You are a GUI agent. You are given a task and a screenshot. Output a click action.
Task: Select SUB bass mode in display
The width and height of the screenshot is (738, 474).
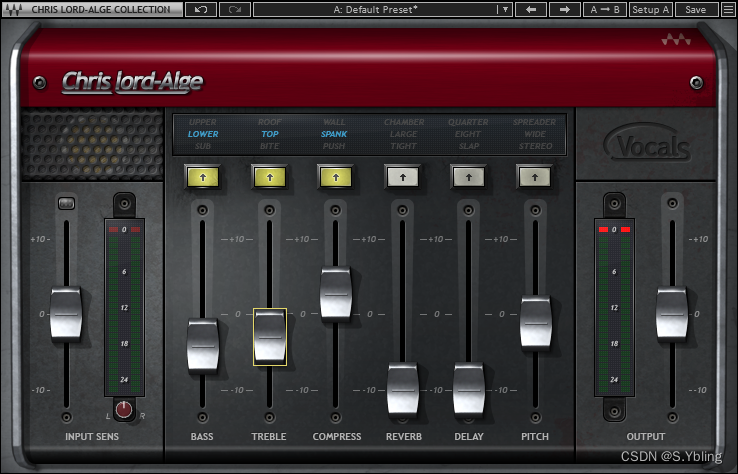(203, 146)
